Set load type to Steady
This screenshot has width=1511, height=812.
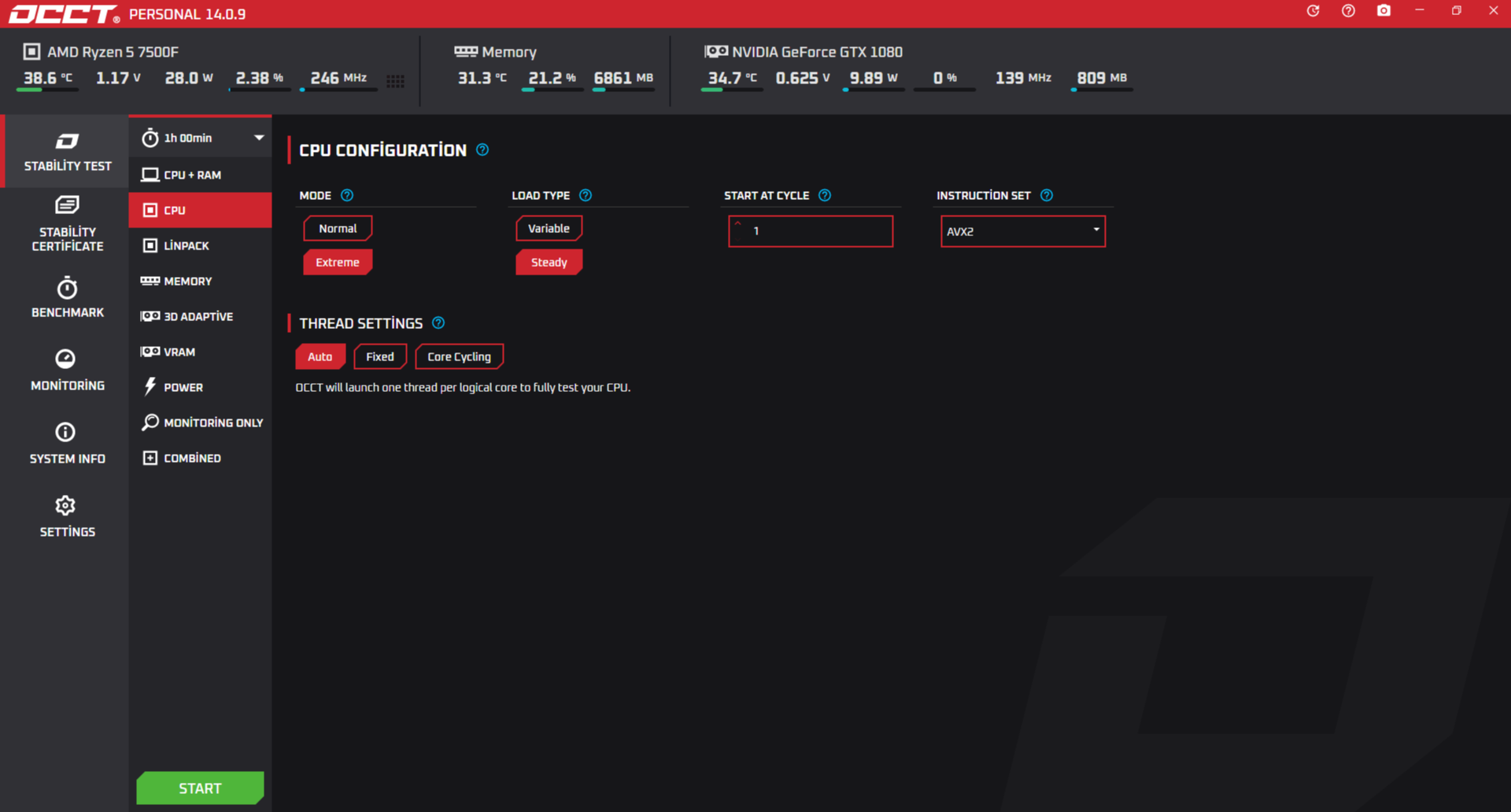pos(549,262)
